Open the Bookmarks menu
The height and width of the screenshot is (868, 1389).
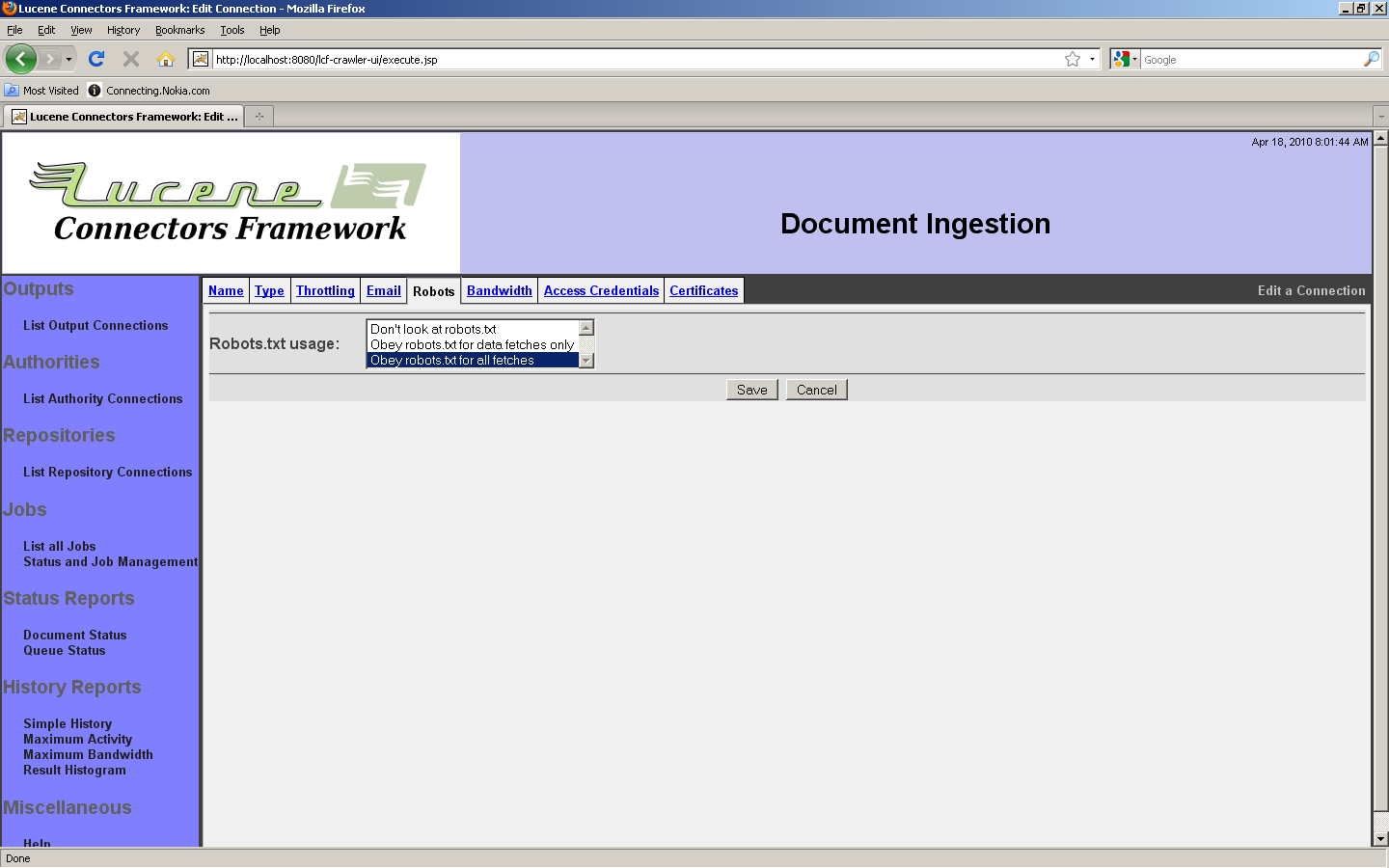pos(179,30)
